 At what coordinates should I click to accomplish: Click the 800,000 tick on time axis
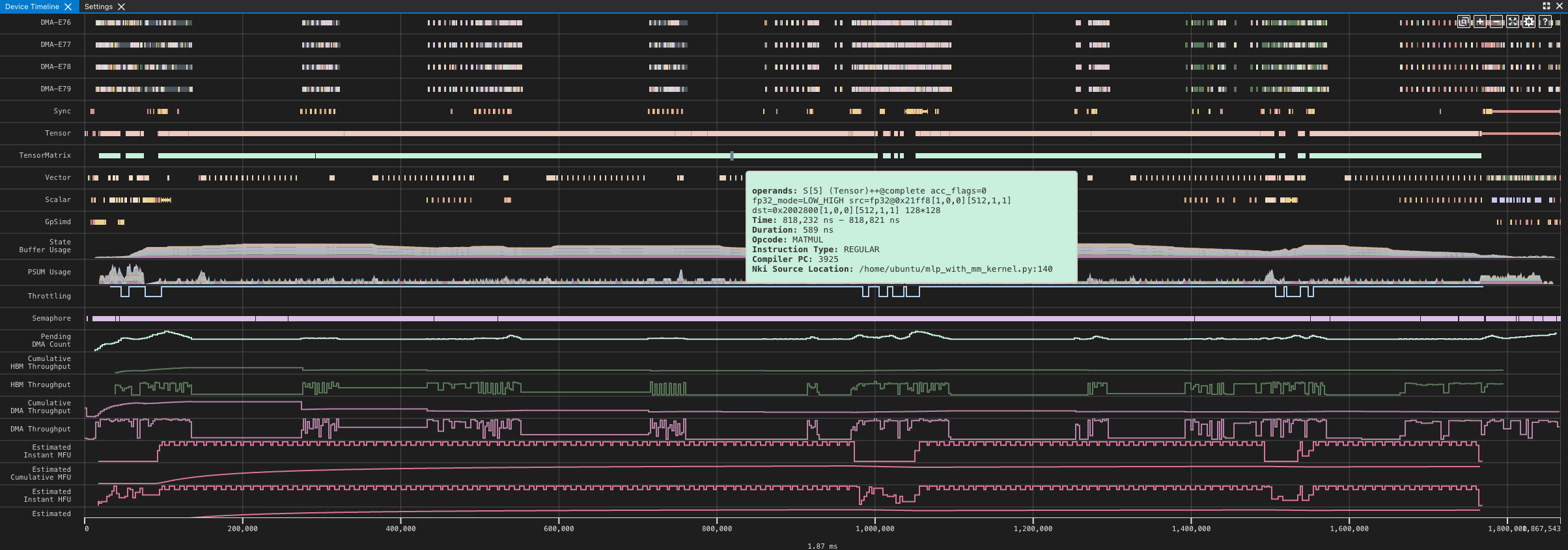(x=717, y=528)
